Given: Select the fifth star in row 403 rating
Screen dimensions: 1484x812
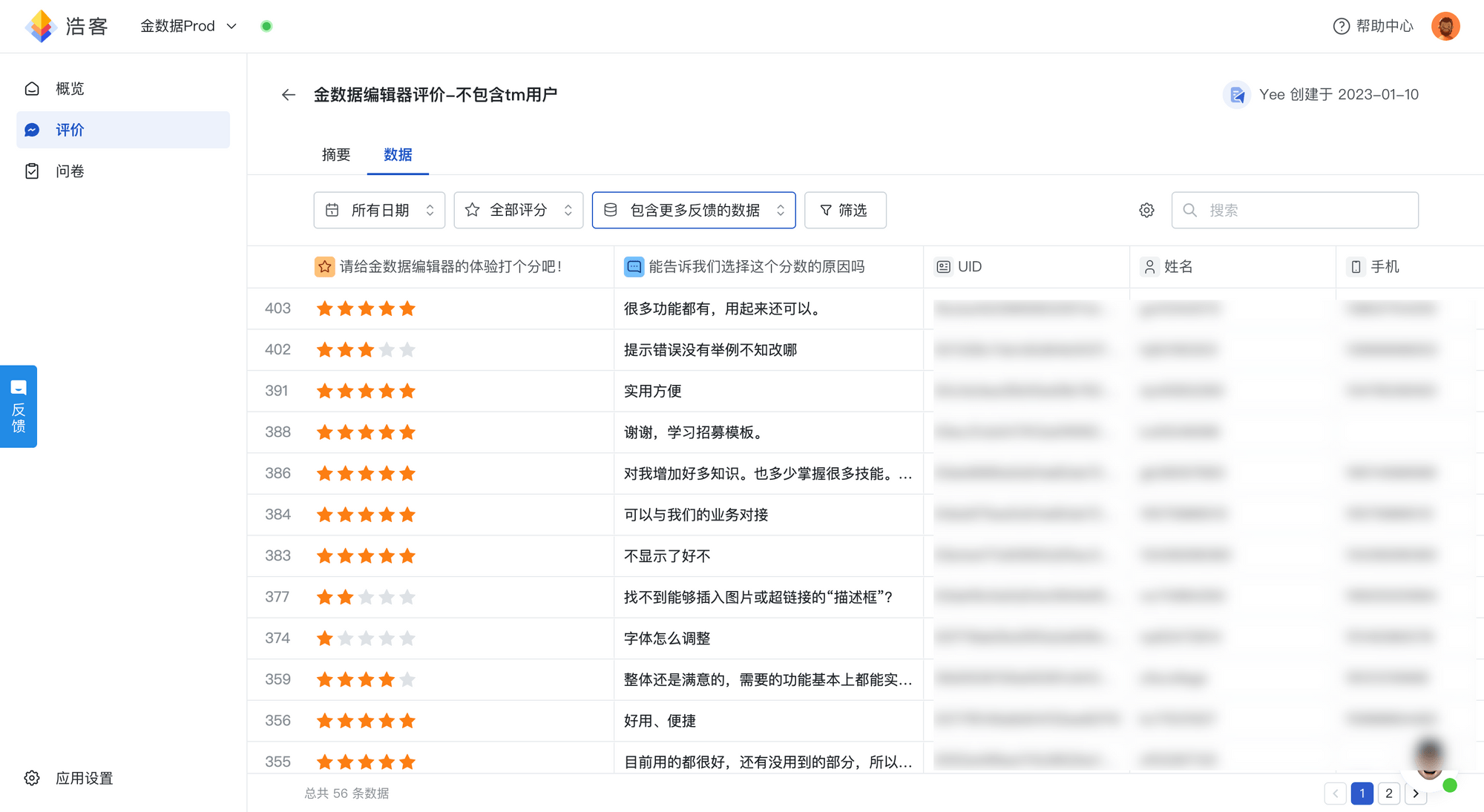Looking at the screenshot, I should coord(407,308).
